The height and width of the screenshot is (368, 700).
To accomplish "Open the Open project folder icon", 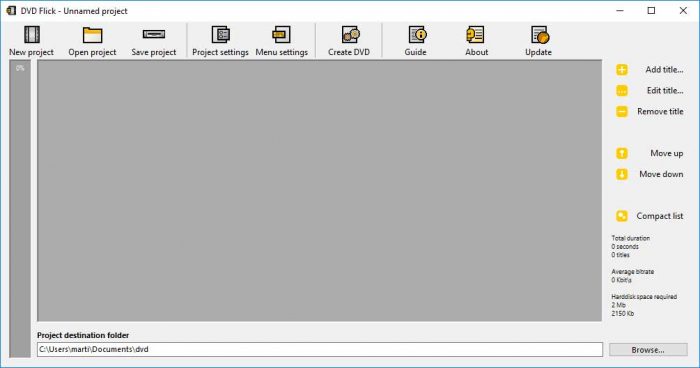I will (x=92, y=35).
